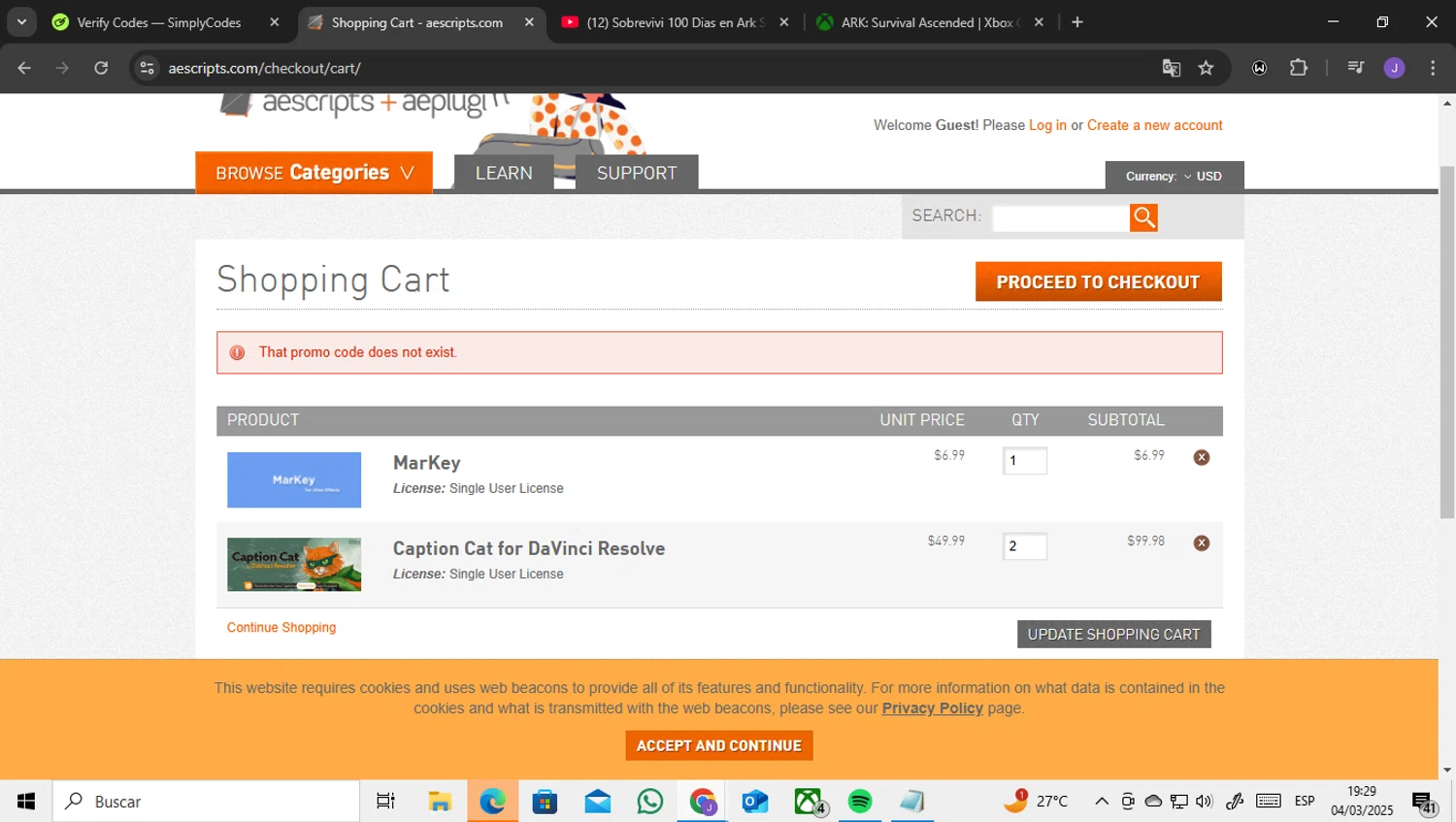Open a new browser tab
The image size is (1456, 822).
click(x=1077, y=22)
